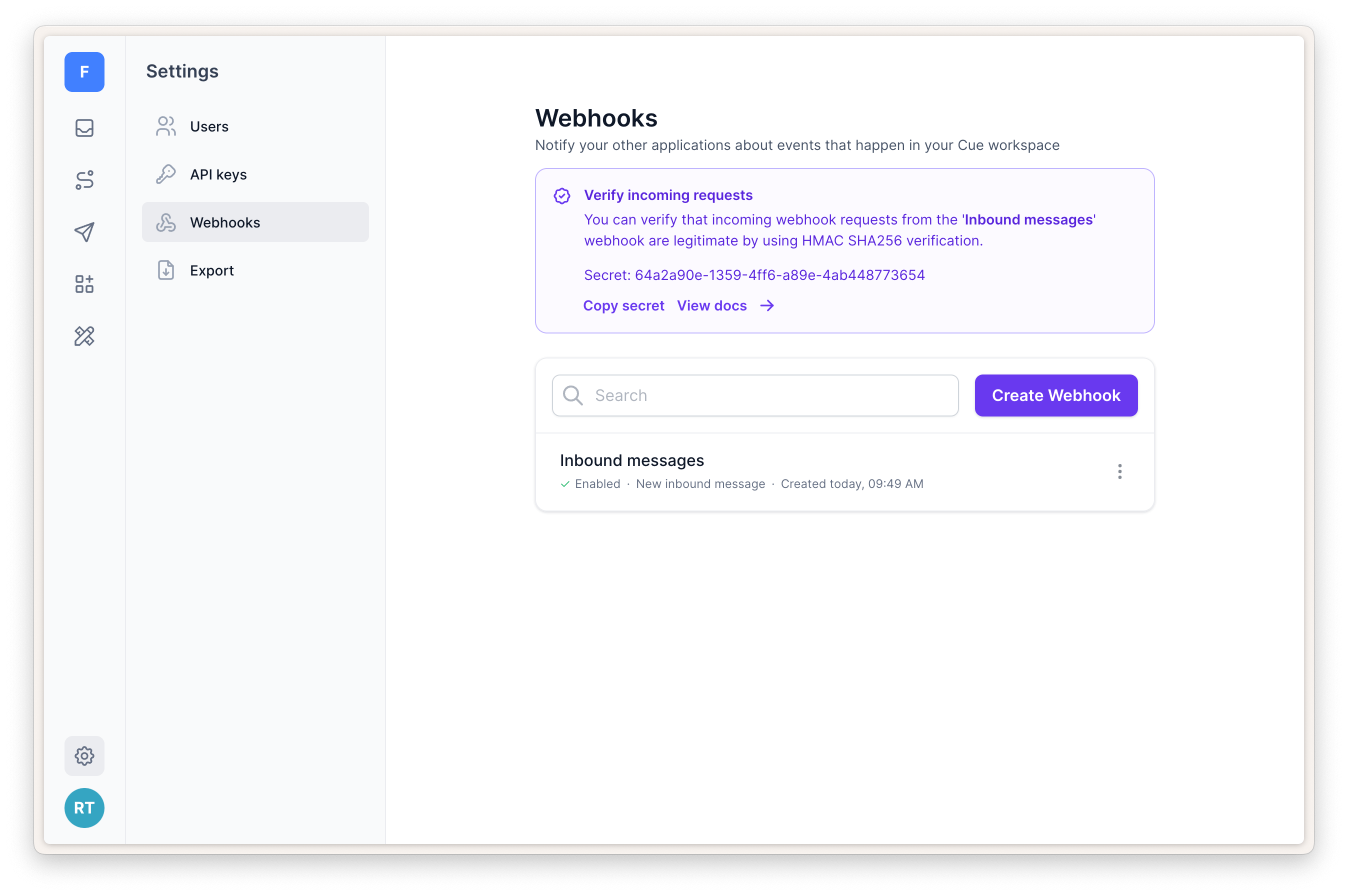
Task: Open the apps grid-plus icon
Action: 84,284
